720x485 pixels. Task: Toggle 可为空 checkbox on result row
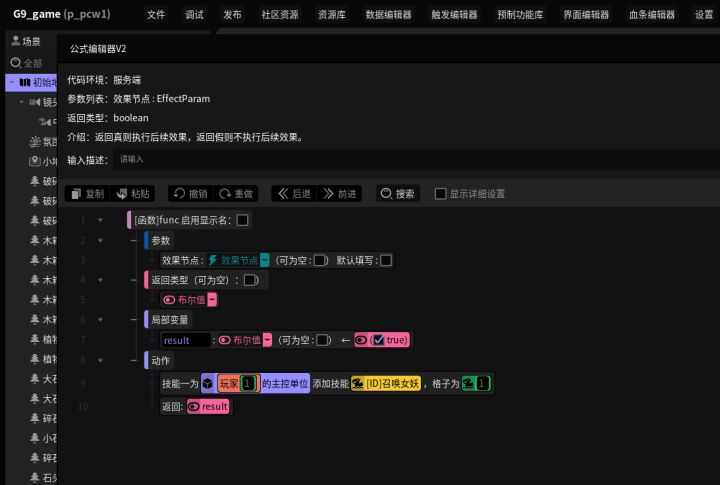pos(322,340)
